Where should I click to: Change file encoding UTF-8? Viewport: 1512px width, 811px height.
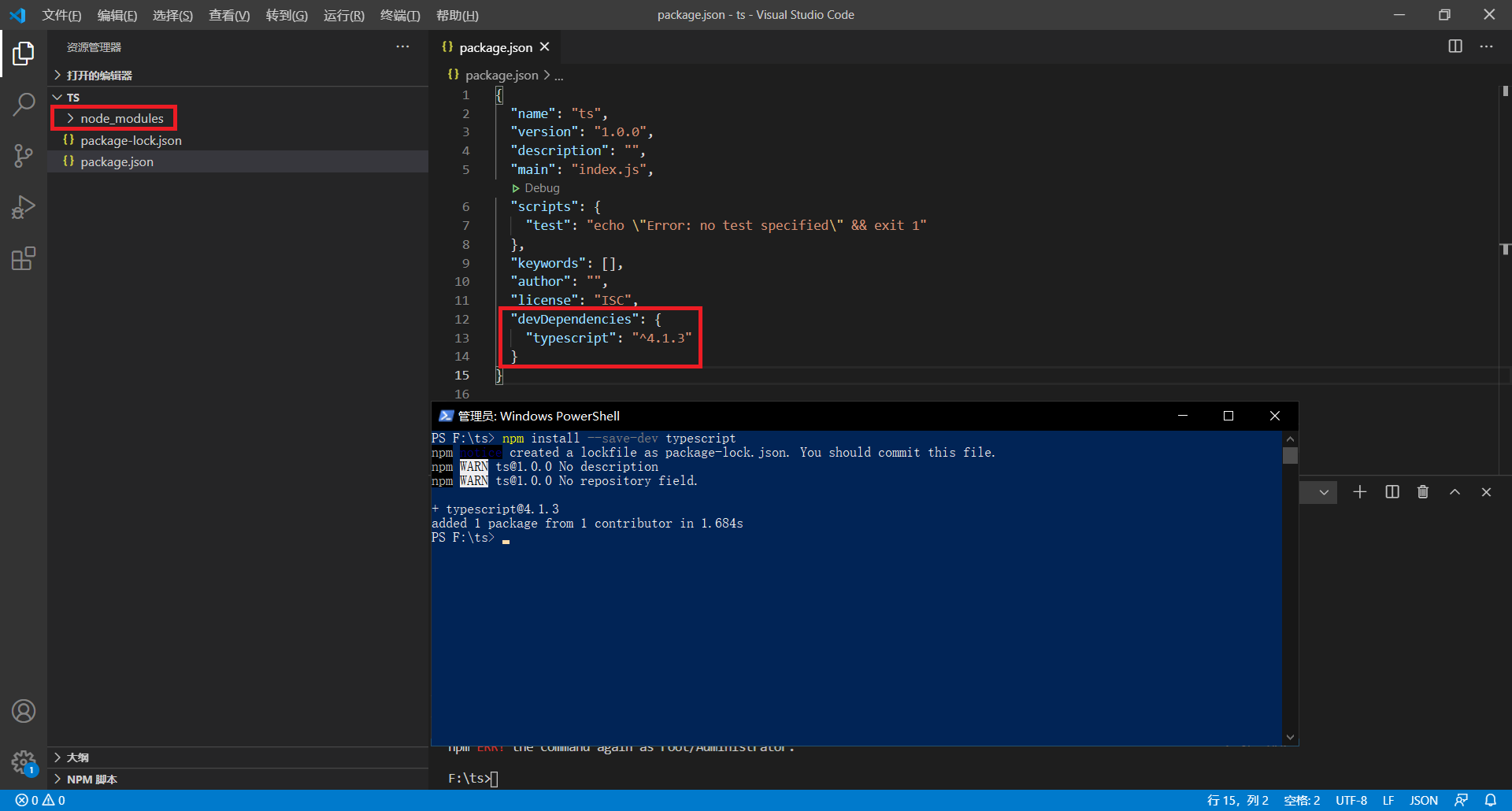coord(1351,800)
